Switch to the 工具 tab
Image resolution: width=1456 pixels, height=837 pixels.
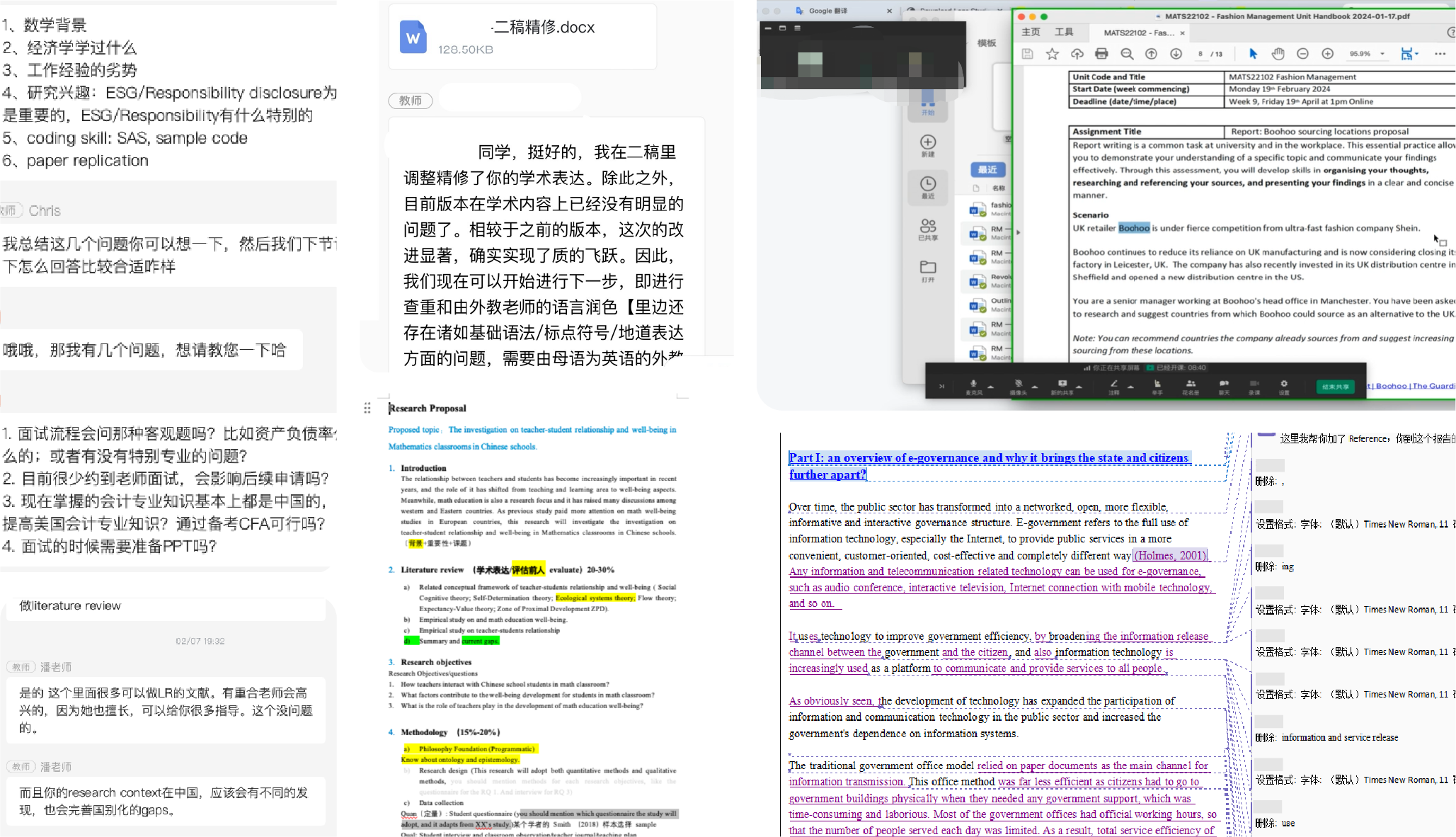[1064, 33]
